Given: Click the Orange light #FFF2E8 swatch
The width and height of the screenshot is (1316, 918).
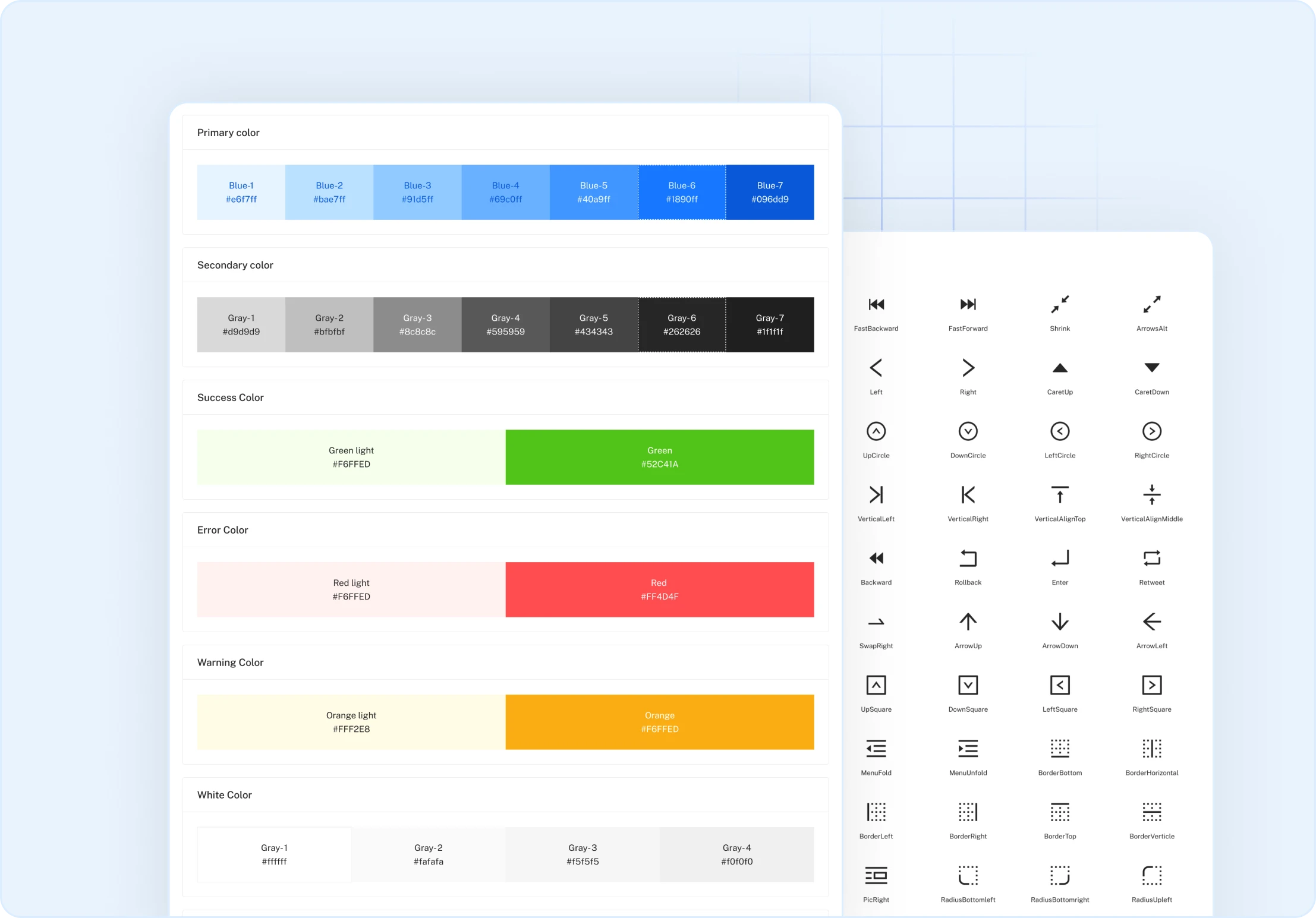Looking at the screenshot, I should click(x=351, y=722).
